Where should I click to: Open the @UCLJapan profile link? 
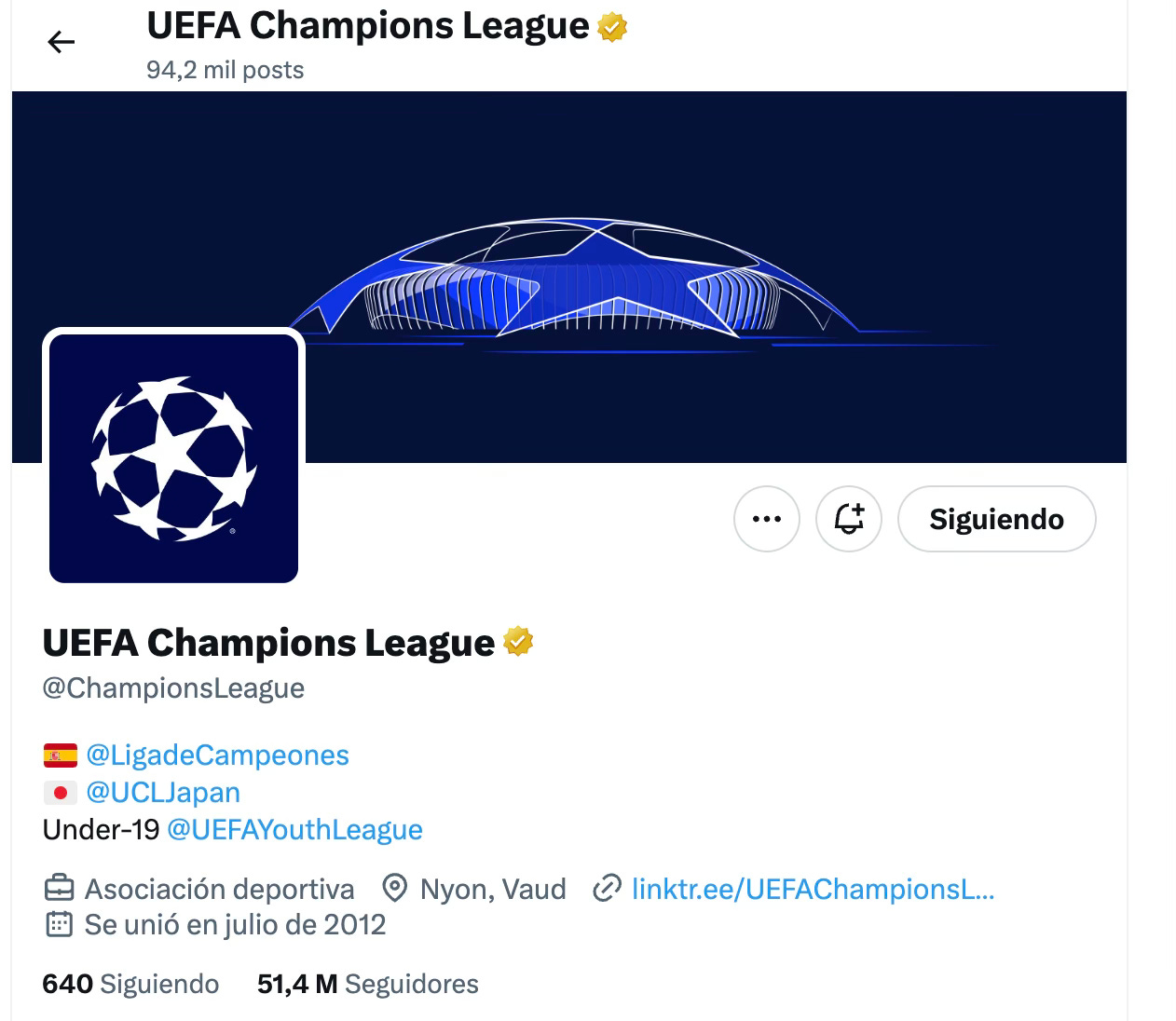click(163, 792)
